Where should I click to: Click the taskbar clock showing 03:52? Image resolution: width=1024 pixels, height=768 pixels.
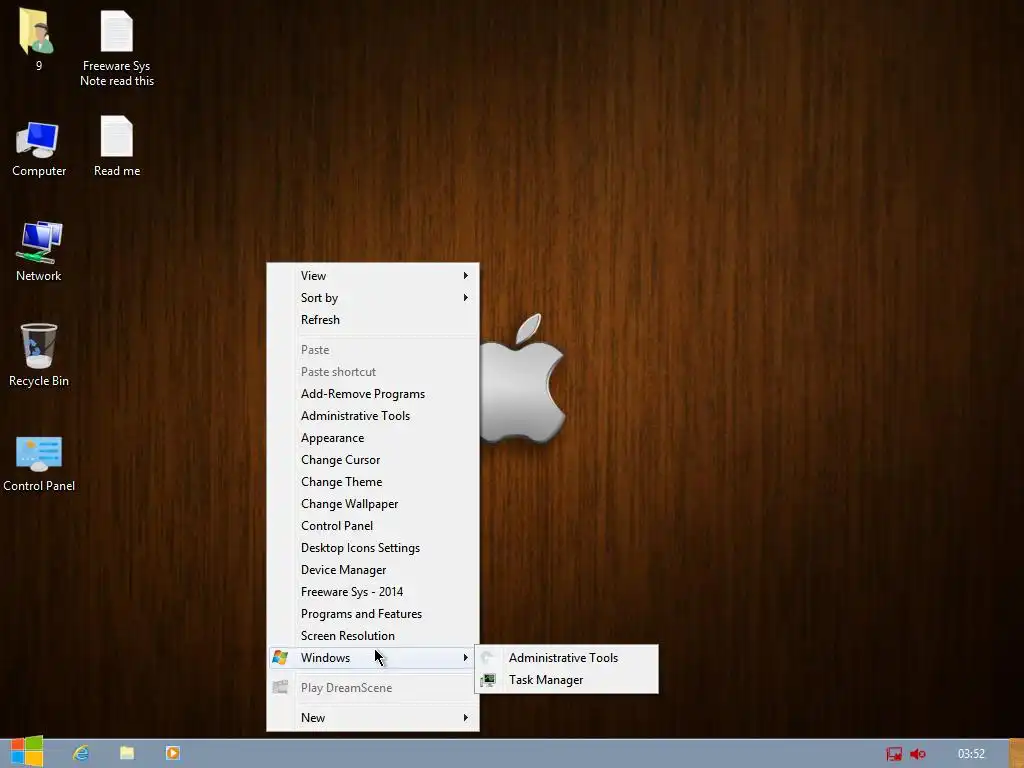pyautogui.click(x=971, y=754)
